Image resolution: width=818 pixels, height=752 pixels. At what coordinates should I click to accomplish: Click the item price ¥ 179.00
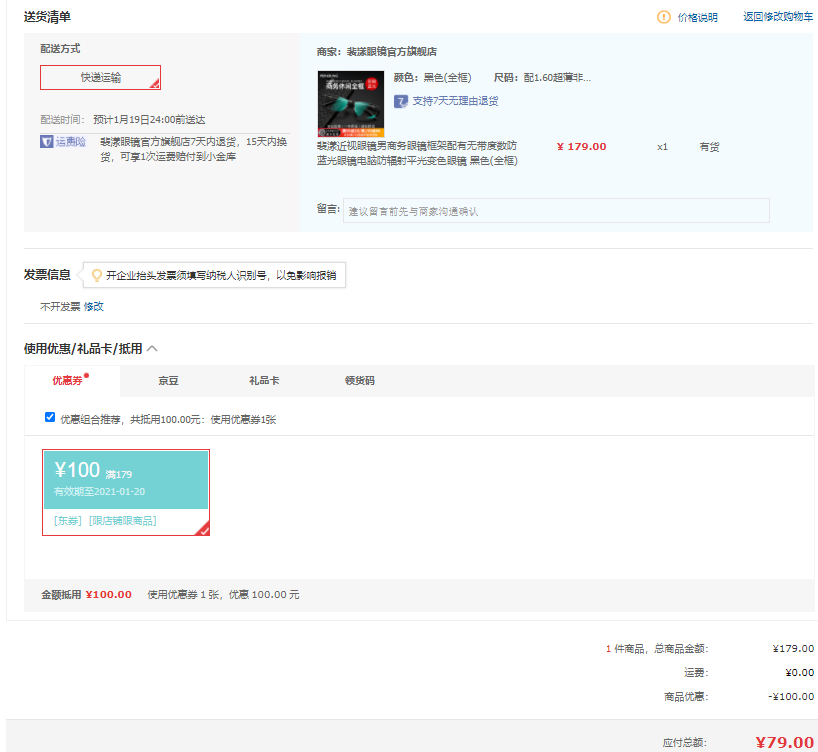tap(582, 147)
